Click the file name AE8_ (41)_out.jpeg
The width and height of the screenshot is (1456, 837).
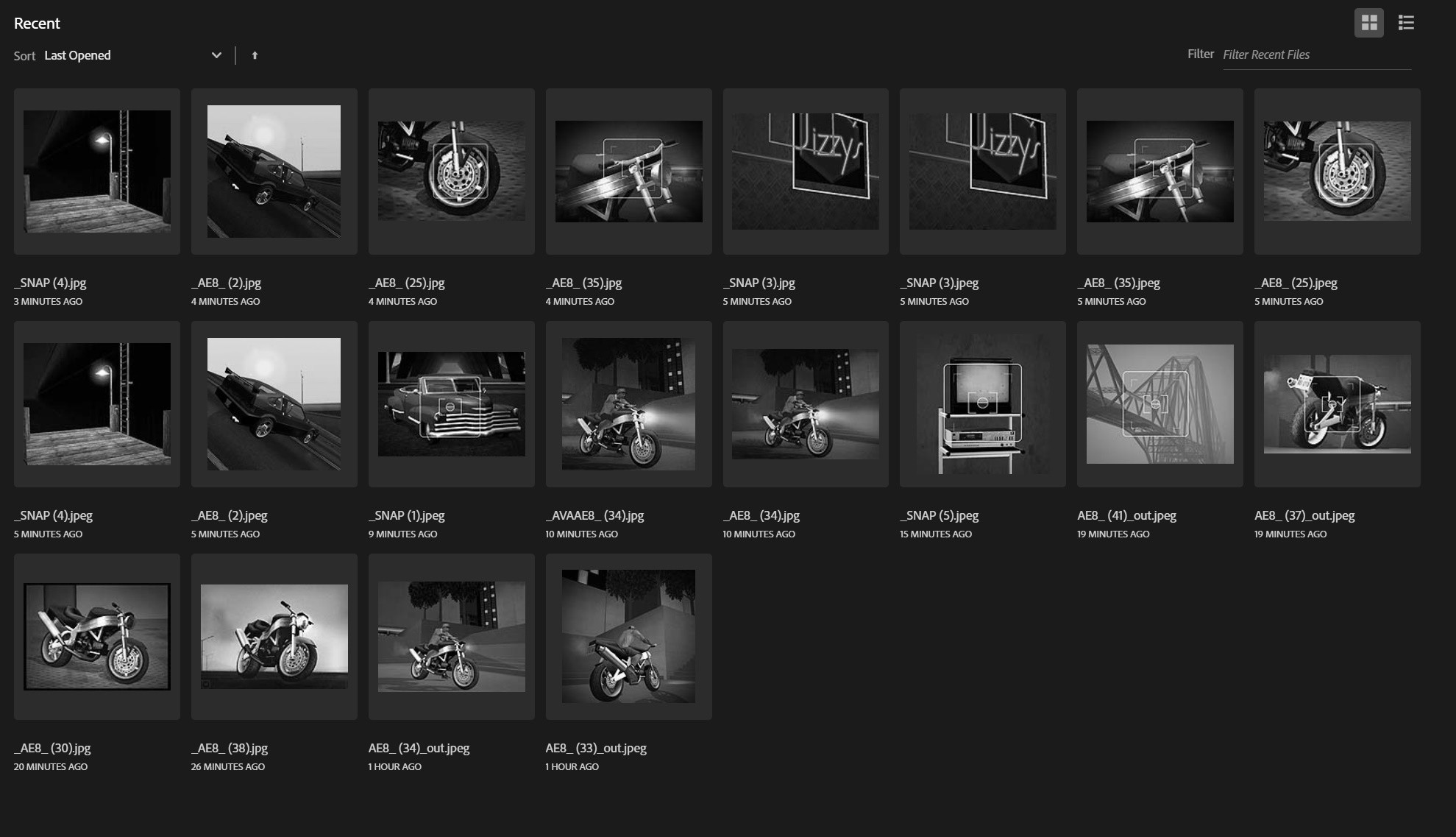pyautogui.click(x=1126, y=515)
